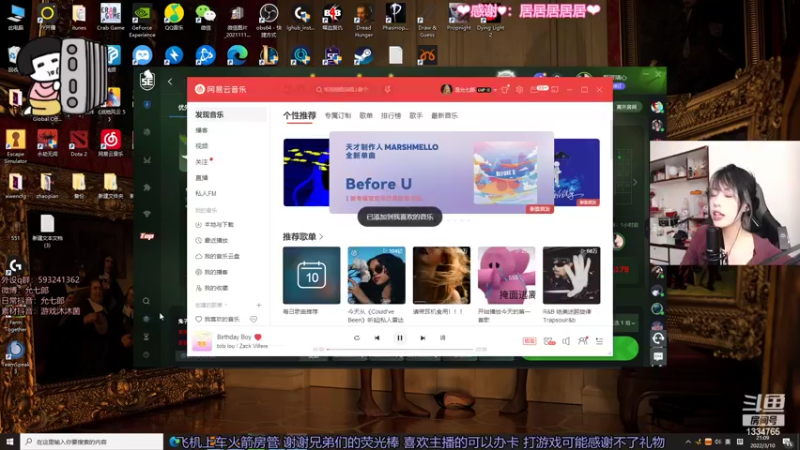This screenshot has width=800, height=450.
Task: Open NetEase Music settings gear
Action: [519, 89]
